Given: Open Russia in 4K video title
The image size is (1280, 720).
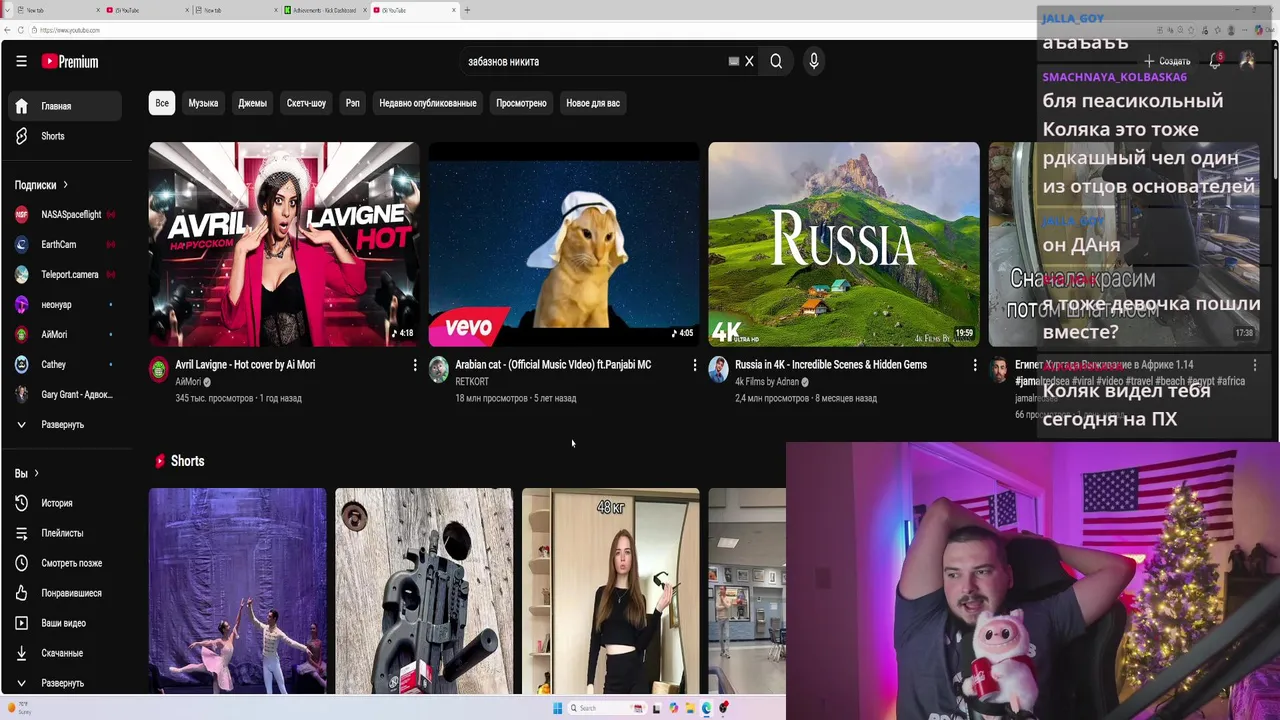Looking at the screenshot, I should (831, 365).
